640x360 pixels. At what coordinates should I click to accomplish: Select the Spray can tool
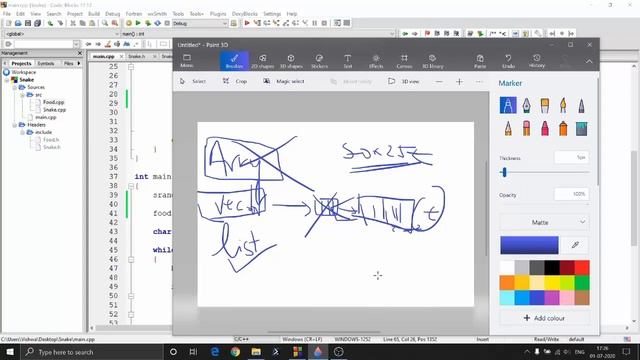(563, 129)
